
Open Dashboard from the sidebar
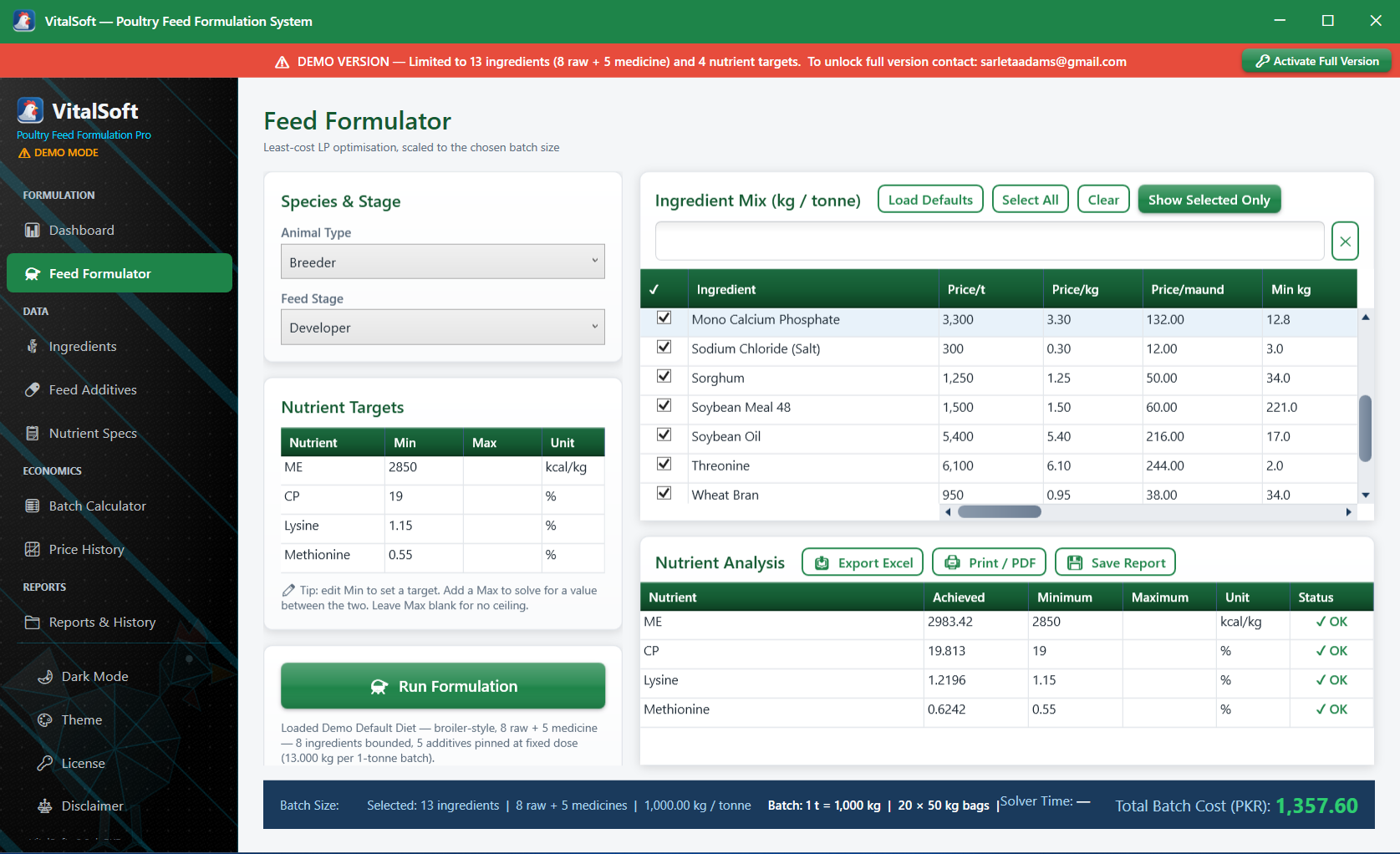point(120,230)
